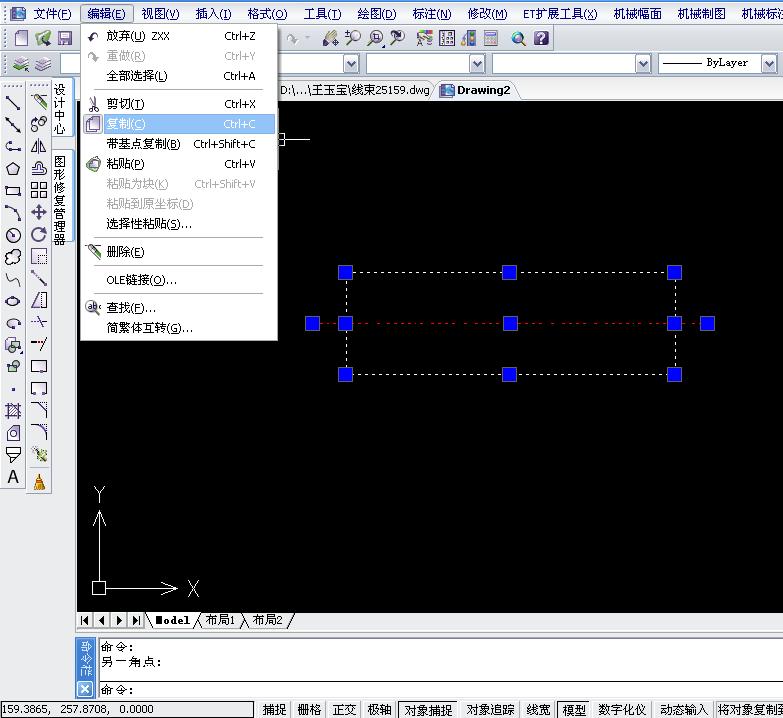Select the Ellipse tool
The height and width of the screenshot is (718, 783).
[x=13, y=301]
